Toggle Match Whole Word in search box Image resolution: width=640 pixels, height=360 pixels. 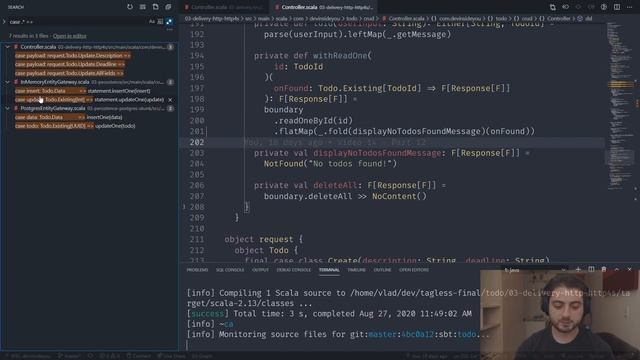(160, 22)
